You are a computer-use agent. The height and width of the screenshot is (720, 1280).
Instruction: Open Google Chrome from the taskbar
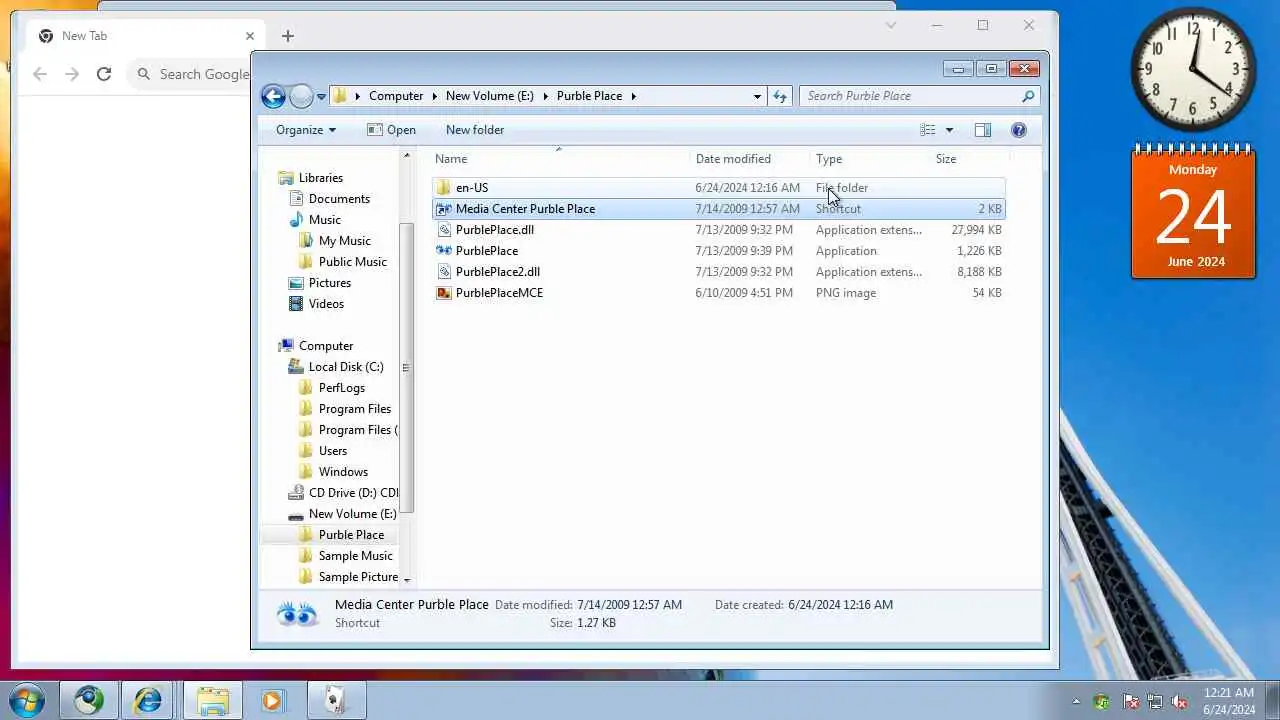pyautogui.click(x=88, y=700)
